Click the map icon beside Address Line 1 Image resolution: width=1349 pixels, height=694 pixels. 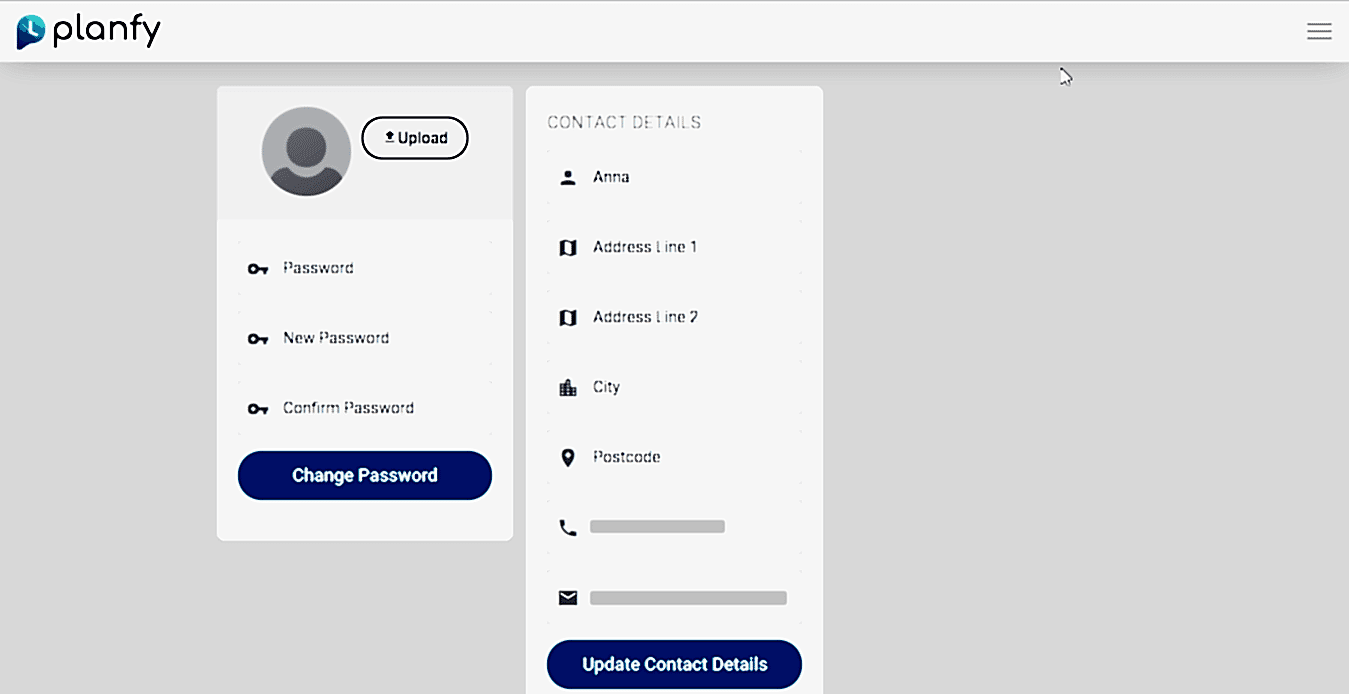pyautogui.click(x=568, y=248)
